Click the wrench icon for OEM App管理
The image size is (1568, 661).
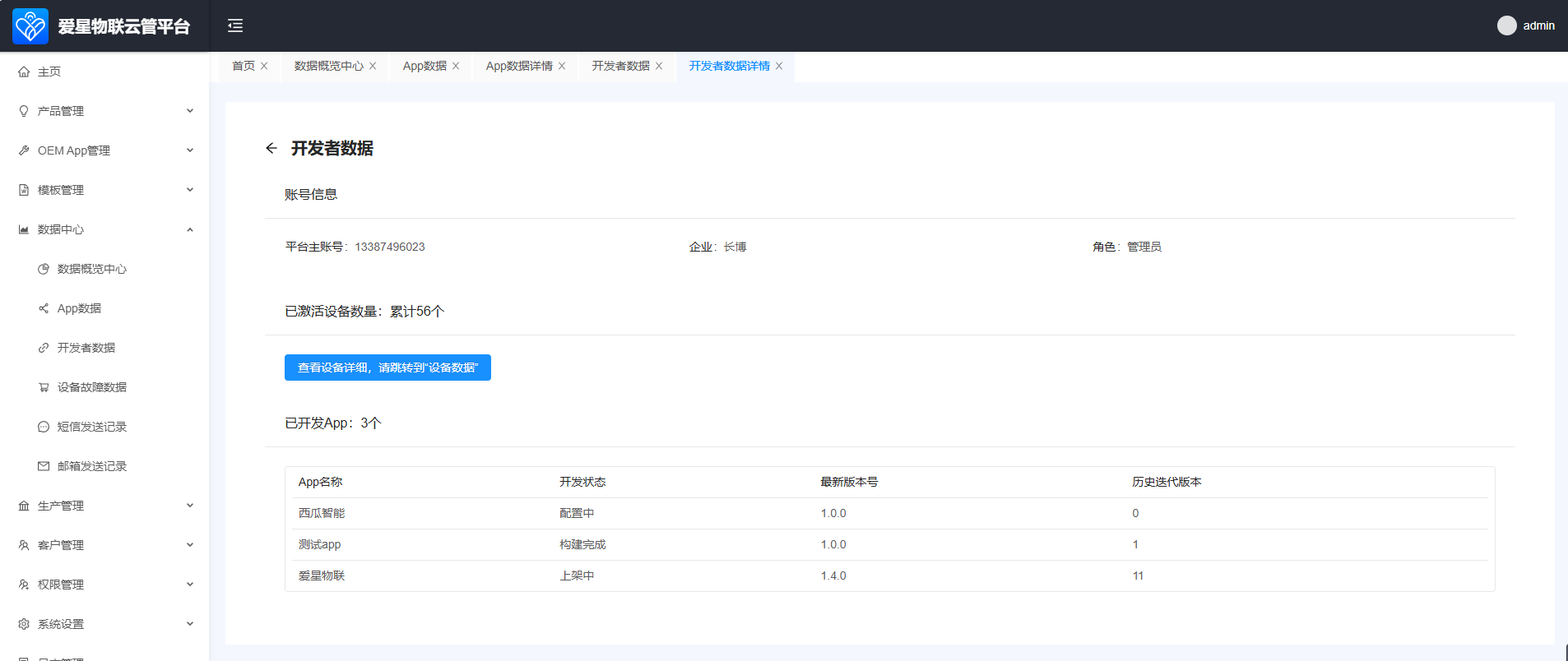[24, 150]
